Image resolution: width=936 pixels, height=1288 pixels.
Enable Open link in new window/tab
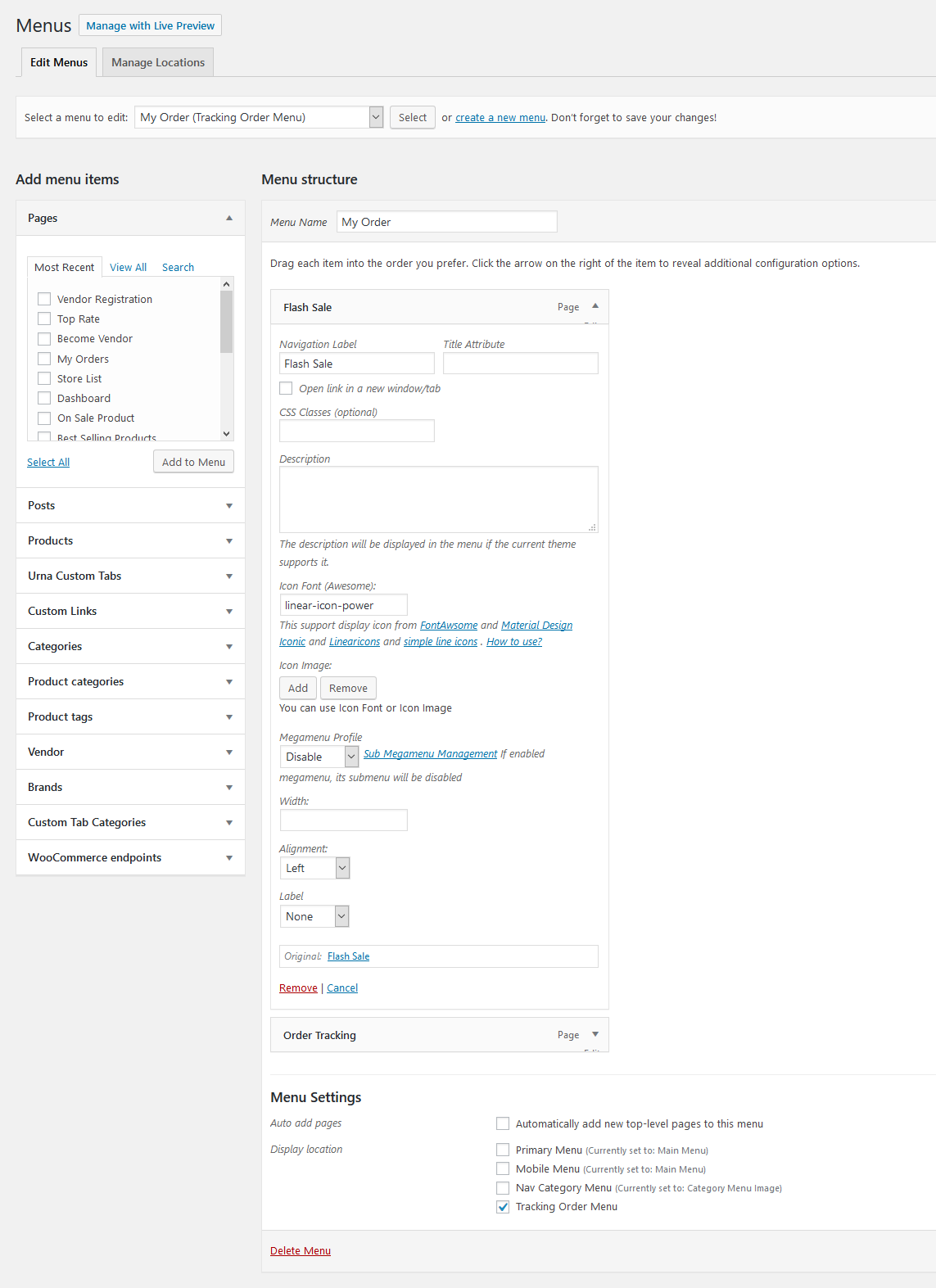(286, 388)
